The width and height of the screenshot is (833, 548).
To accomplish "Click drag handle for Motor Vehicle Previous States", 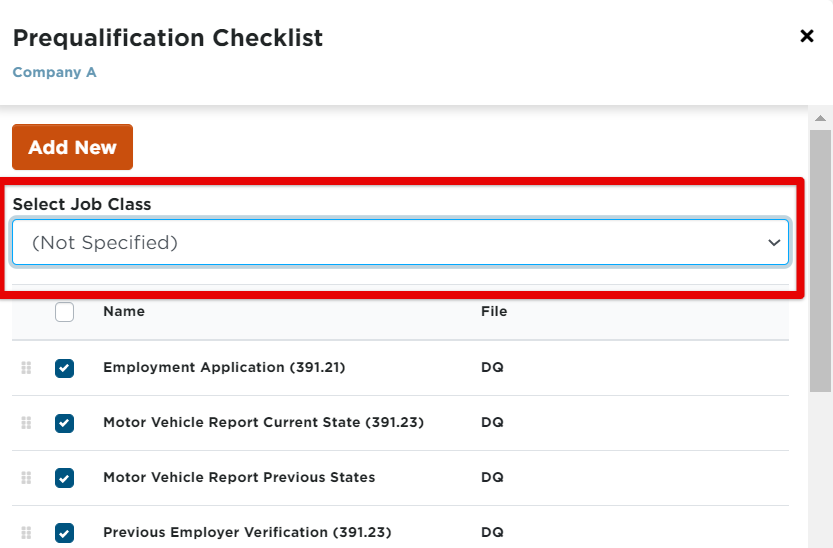I will pyautogui.click(x=27, y=478).
